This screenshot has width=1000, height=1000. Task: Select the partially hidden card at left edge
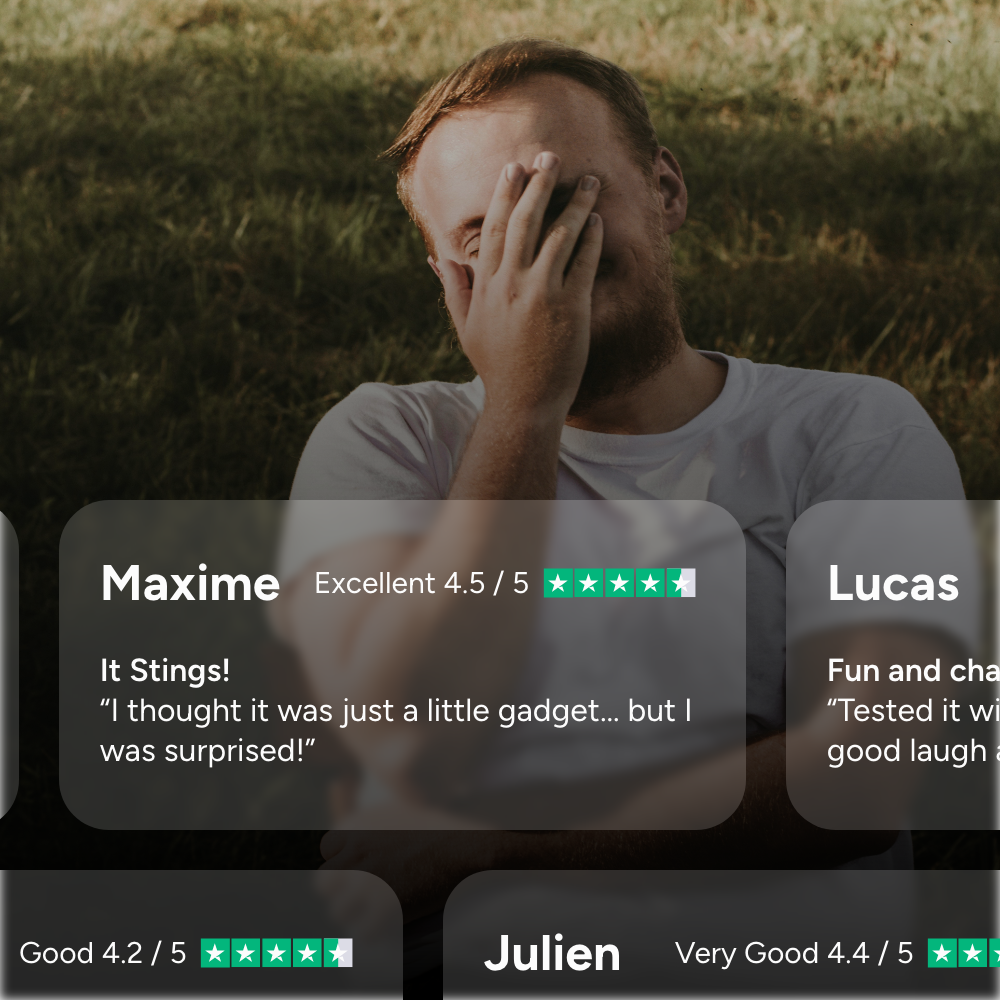click(x=8, y=663)
